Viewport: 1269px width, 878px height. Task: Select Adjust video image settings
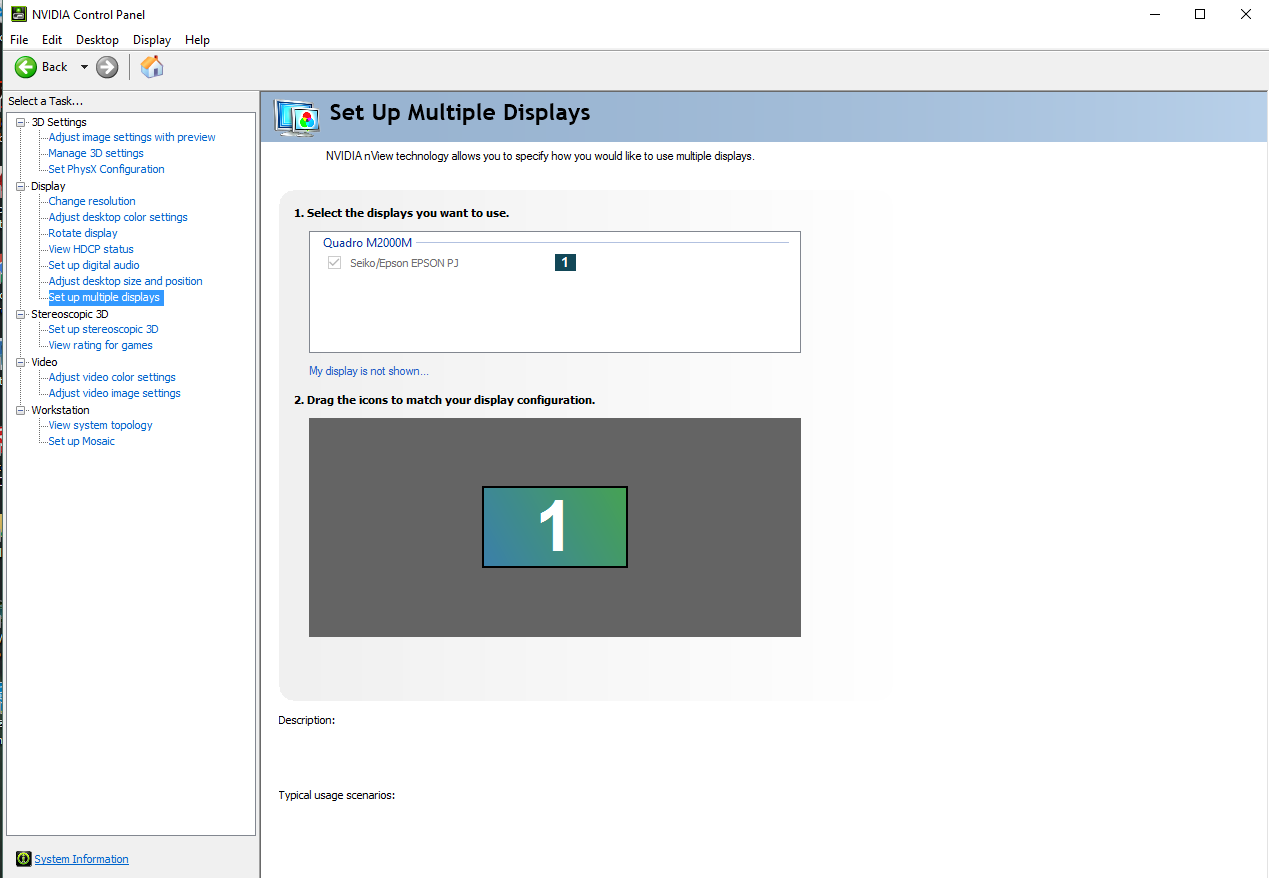pos(114,393)
